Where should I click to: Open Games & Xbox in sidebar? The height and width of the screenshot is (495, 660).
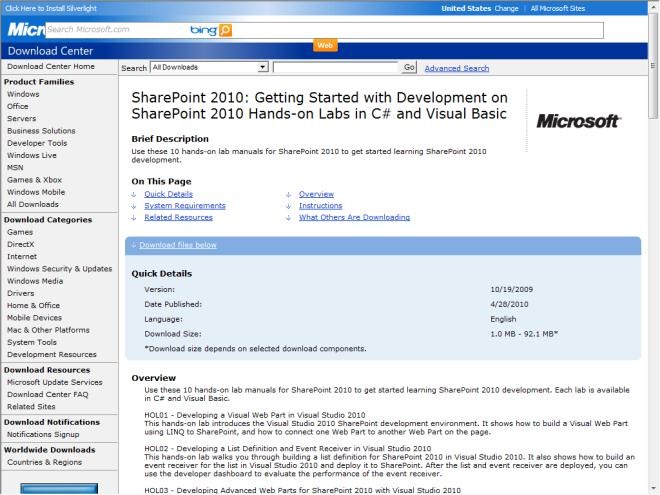35,180
